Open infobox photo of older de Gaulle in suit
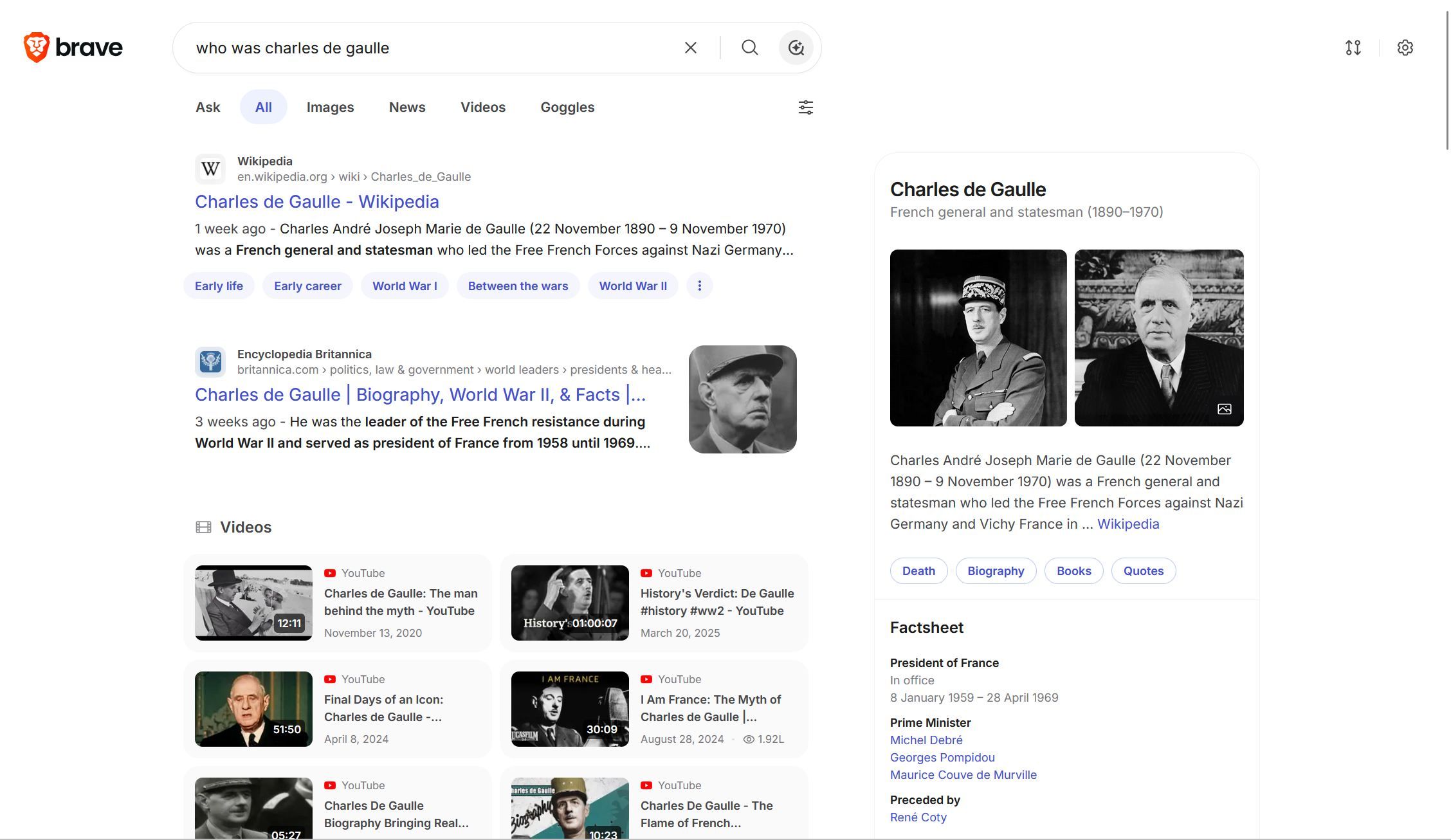 click(x=1159, y=338)
